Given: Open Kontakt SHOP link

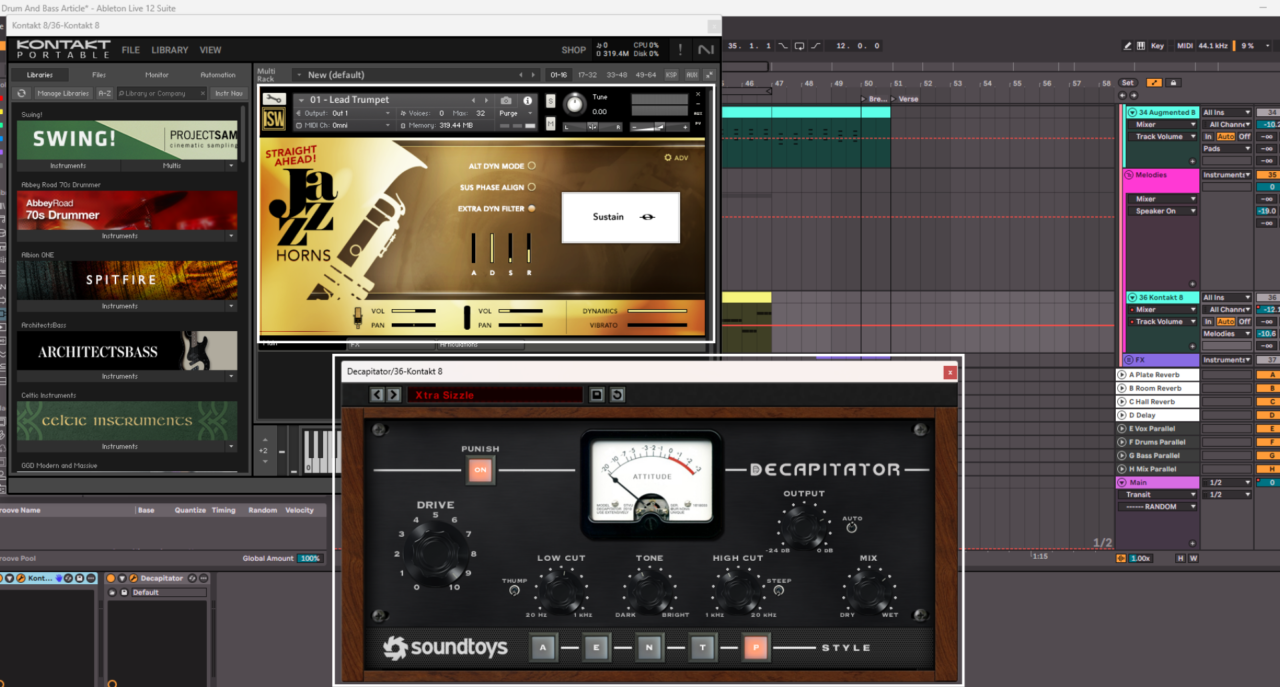Looking at the screenshot, I should point(574,50).
